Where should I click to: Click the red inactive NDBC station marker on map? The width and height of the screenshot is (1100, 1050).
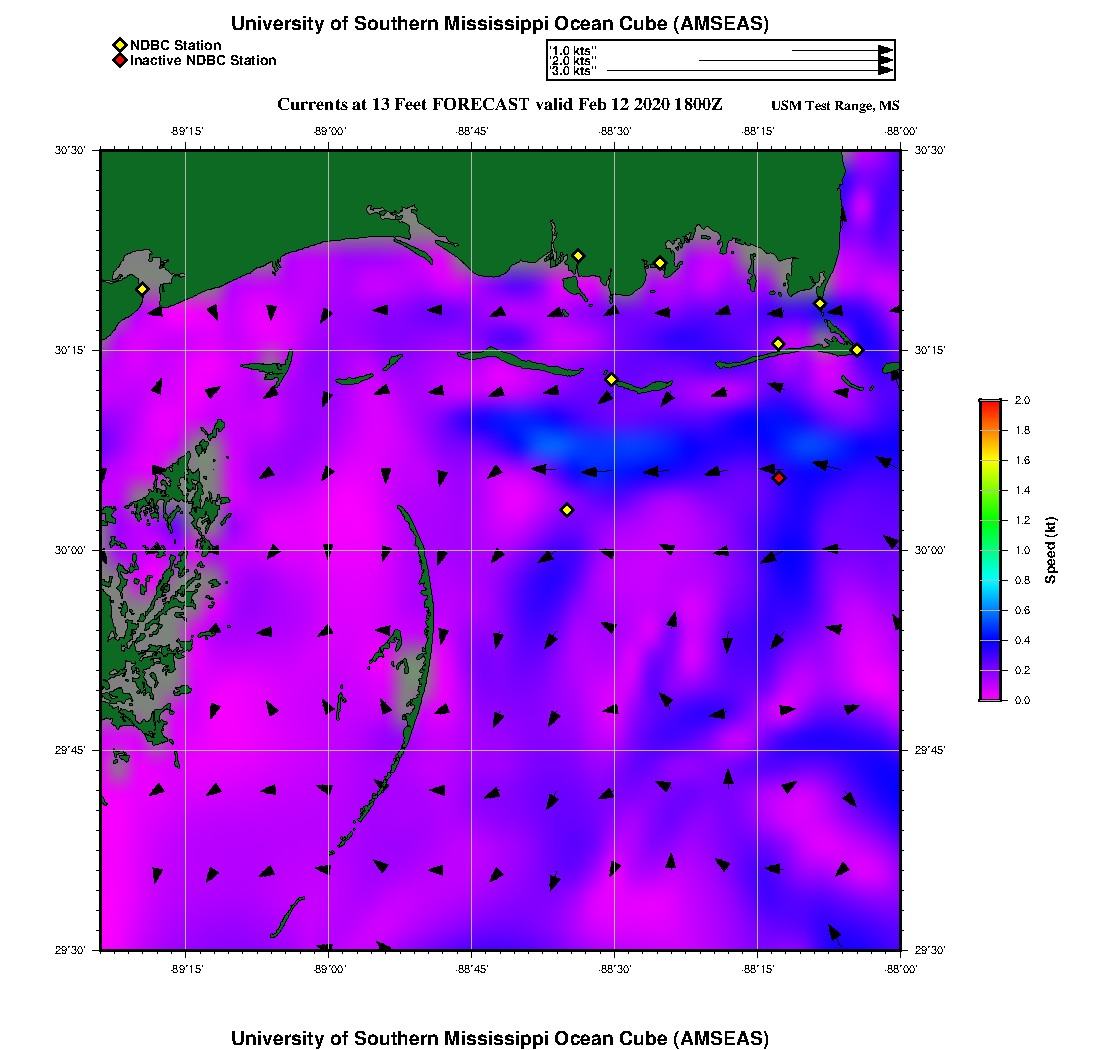coord(779,478)
